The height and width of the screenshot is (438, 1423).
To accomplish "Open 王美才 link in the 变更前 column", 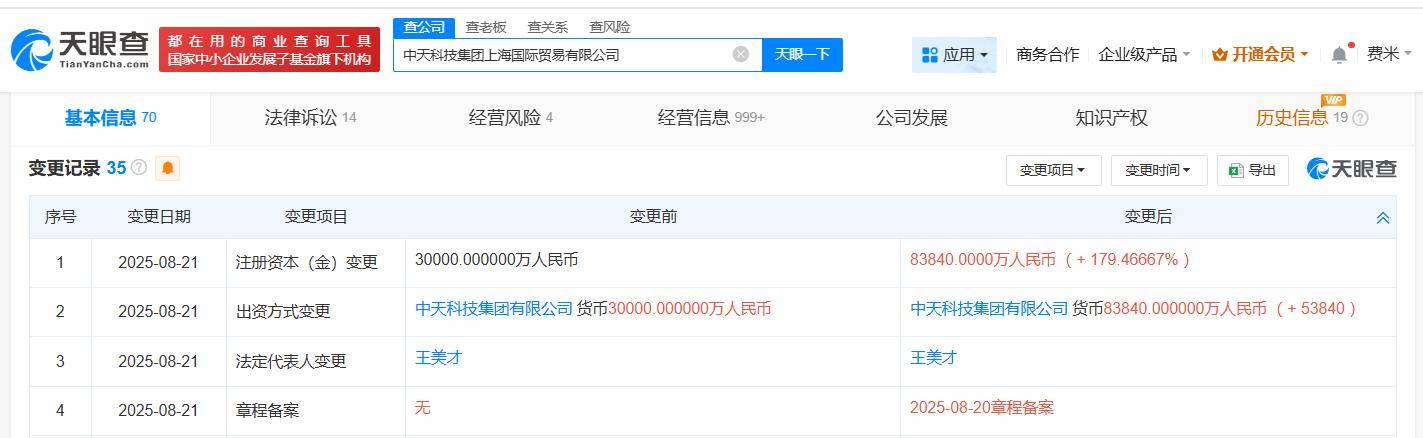I will point(438,357).
